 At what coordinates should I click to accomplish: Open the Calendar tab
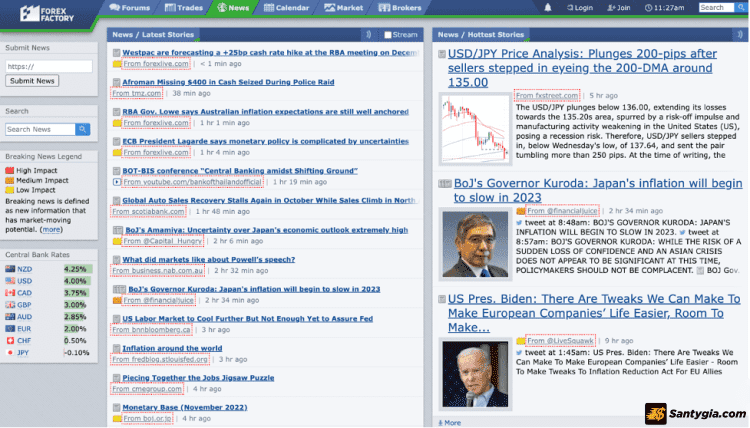(287, 8)
